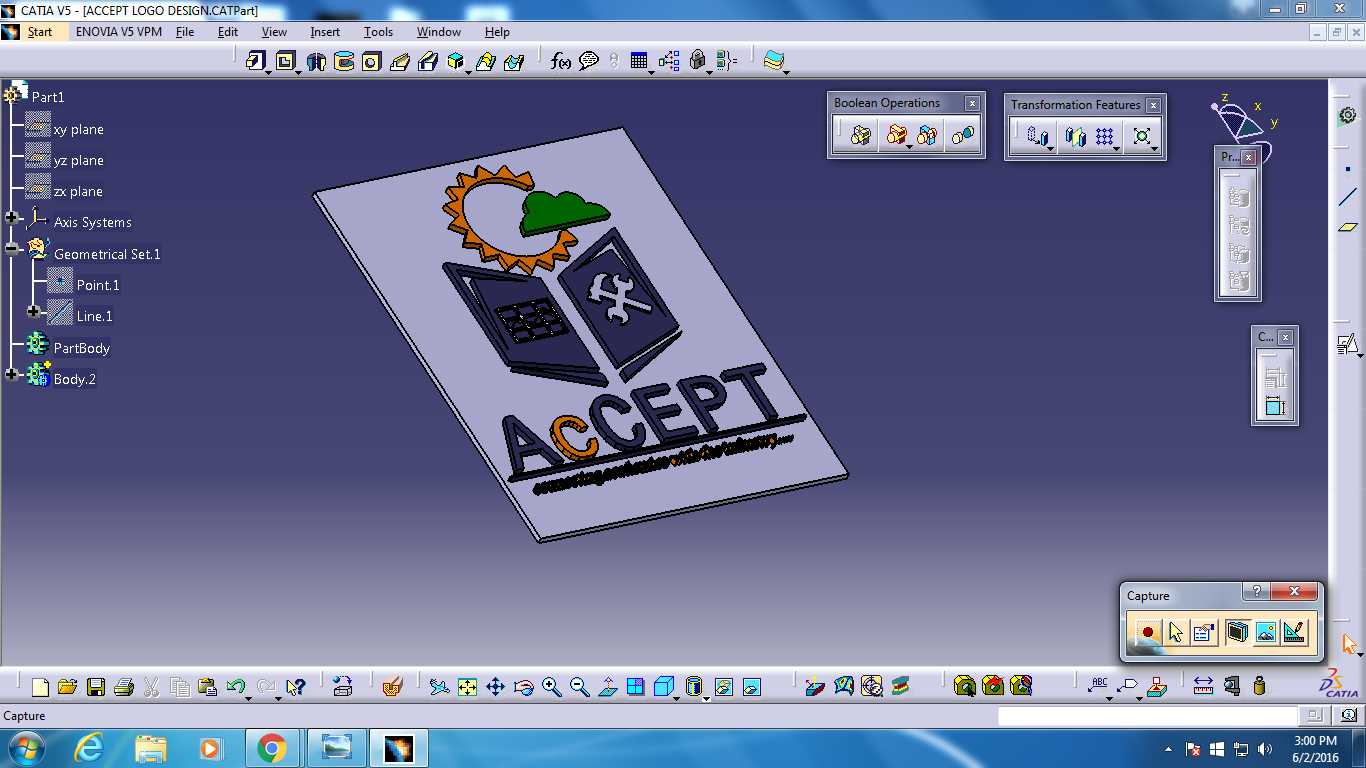Click the Scaling icon in Transformation Features
This screenshot has height=768, width=1366.
pyautogui.click(x=1141, y=136)
